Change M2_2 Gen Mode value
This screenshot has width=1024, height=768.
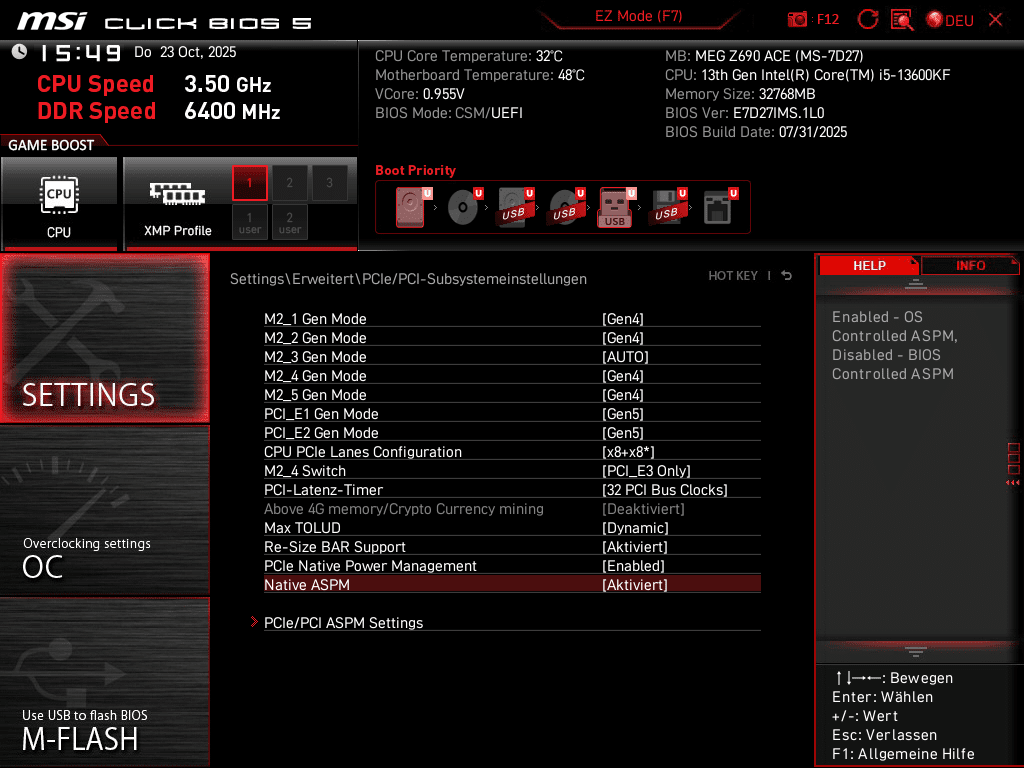point(622,338)
